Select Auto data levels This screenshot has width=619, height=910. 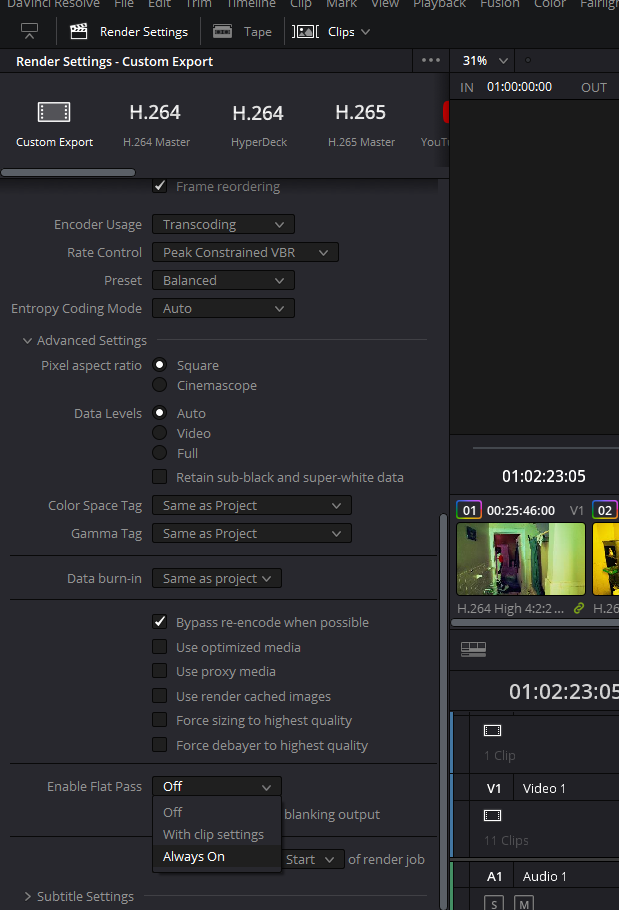click(x=160, y=413)
